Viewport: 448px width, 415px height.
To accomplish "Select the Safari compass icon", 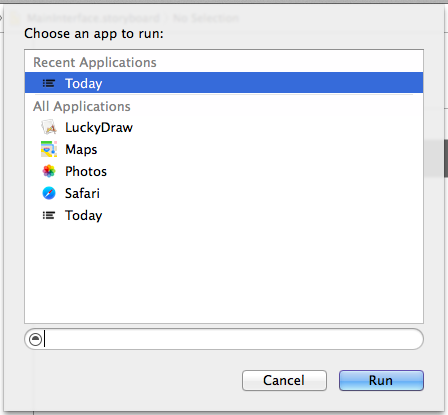I will pos(49,193).
